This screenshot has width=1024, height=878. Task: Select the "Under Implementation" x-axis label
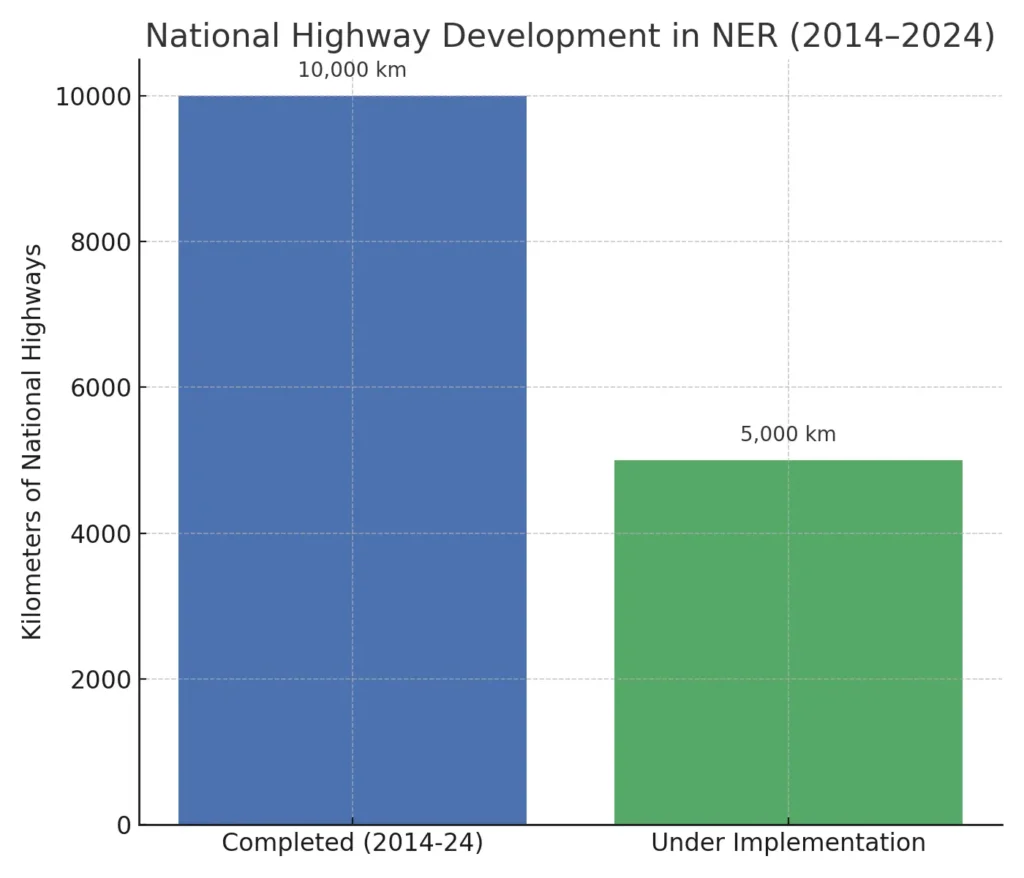coord(788,843)
